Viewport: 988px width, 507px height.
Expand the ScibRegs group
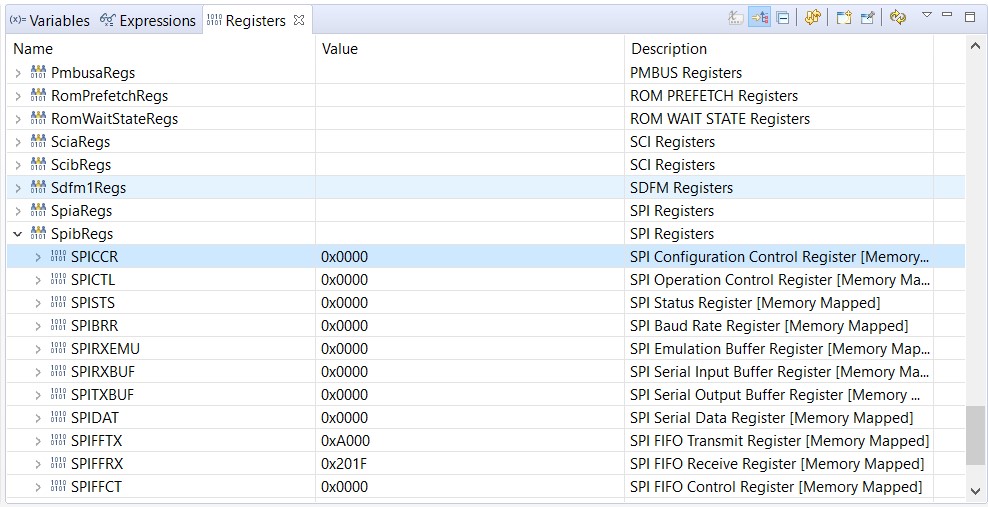18,165
